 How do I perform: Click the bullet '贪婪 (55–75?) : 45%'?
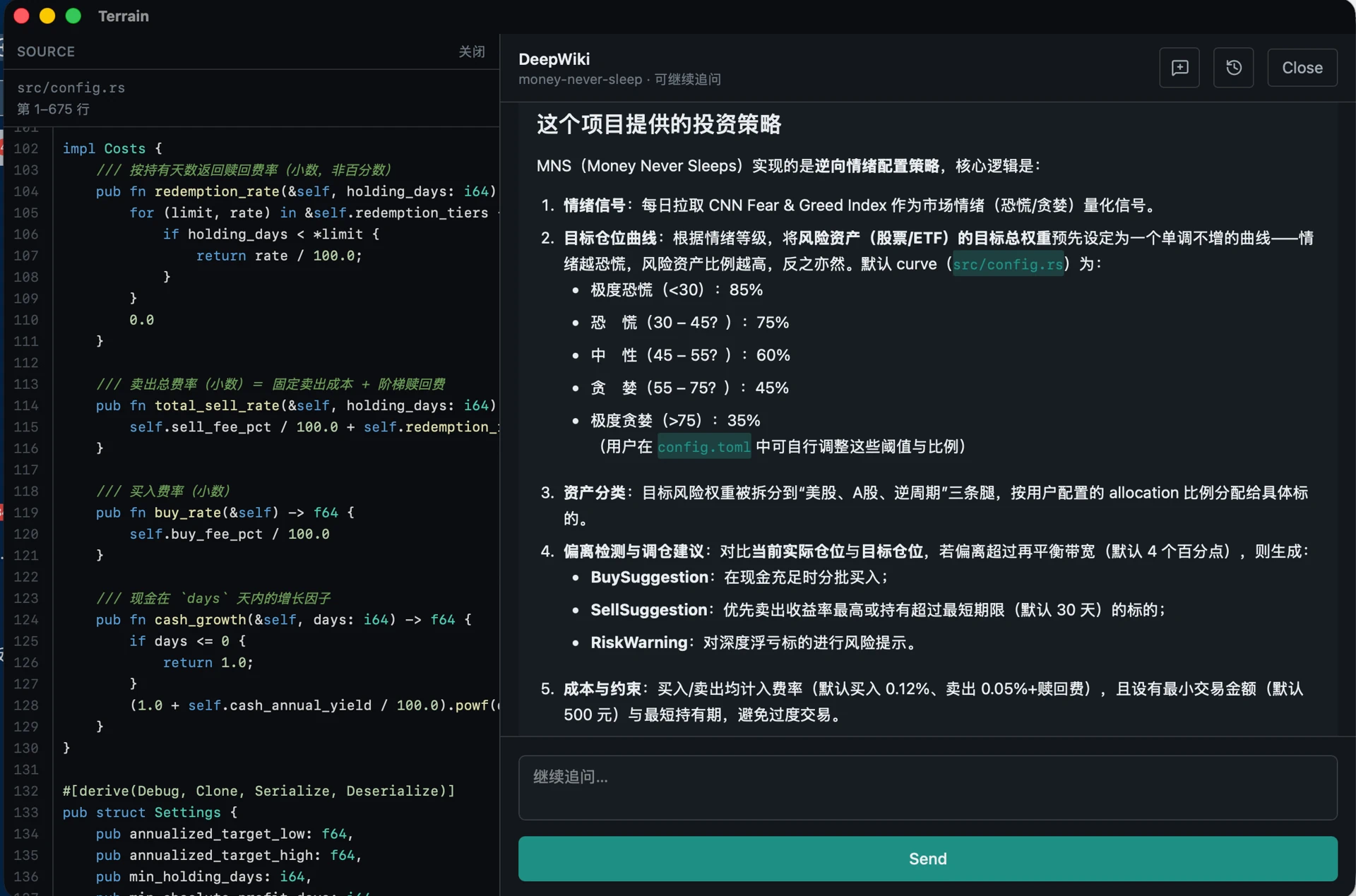690,388
